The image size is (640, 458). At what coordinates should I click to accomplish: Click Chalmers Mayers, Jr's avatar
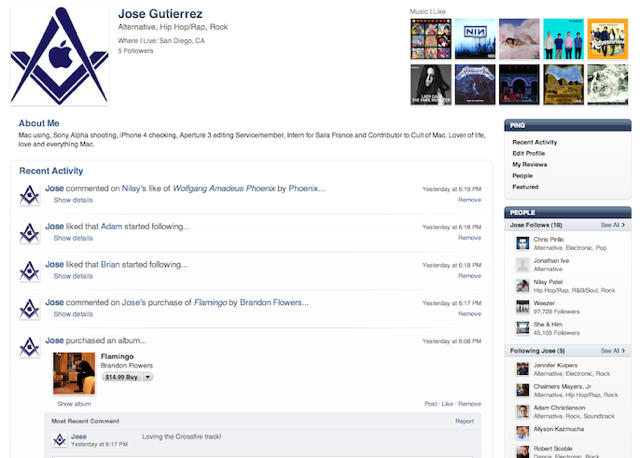click(522, 389)
